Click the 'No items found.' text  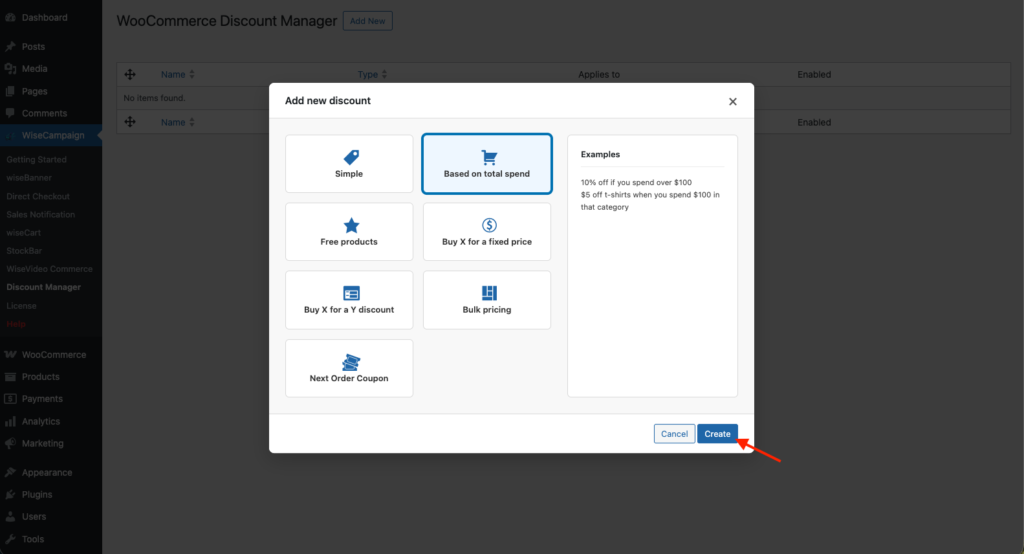click(x=155, y=98)
